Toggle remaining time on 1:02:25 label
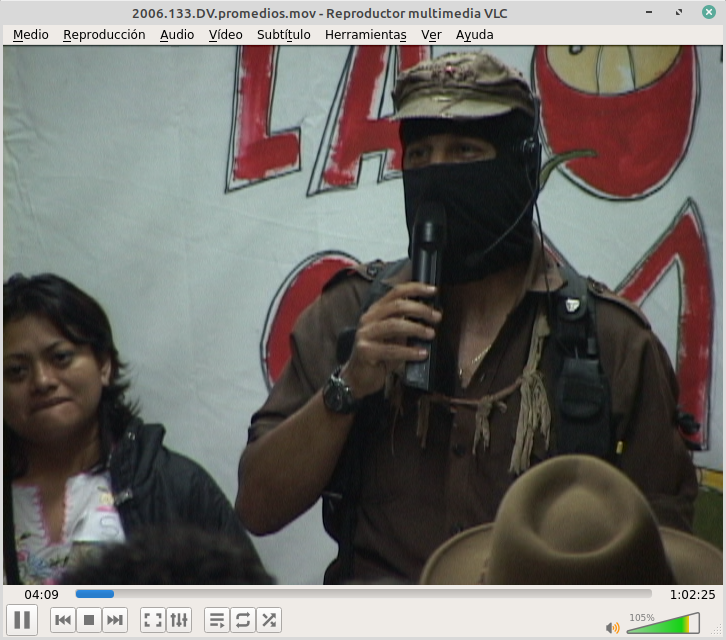Viewport: 726px width, 640px height. click(692, 595)
